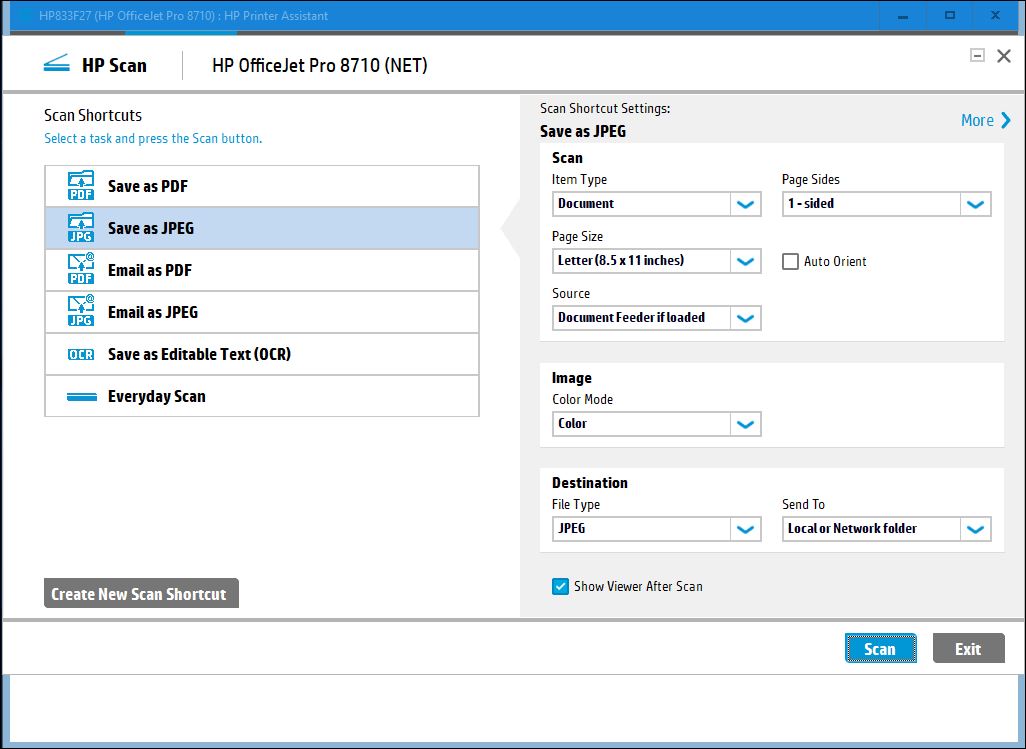Open the Page Size dropdown

(x=745, y=261)
